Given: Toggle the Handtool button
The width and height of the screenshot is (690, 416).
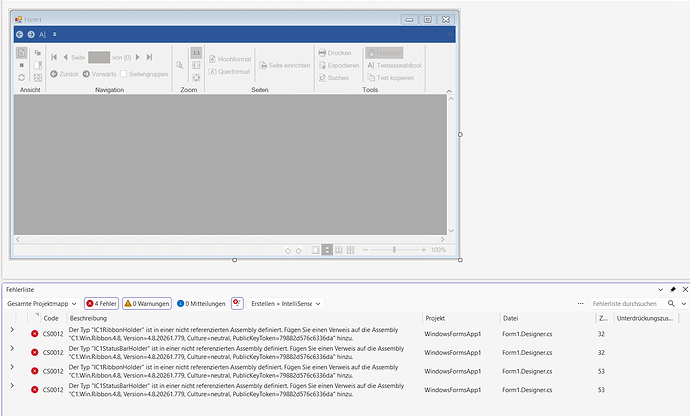Looking at the screenshot, I should 384,53.
